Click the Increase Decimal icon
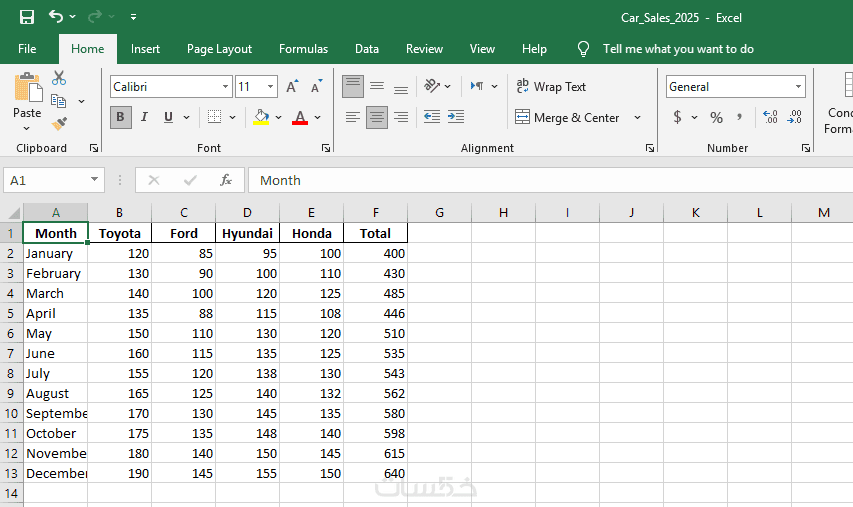The width and height of the screenshot is (853, 507). pos(770,117)
